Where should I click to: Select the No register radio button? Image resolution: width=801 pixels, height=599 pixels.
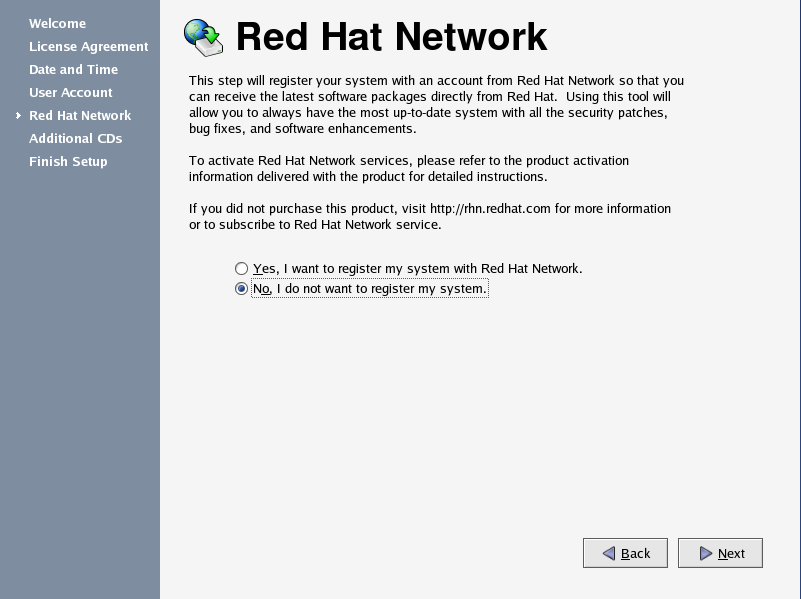click(x=241, y=289)
